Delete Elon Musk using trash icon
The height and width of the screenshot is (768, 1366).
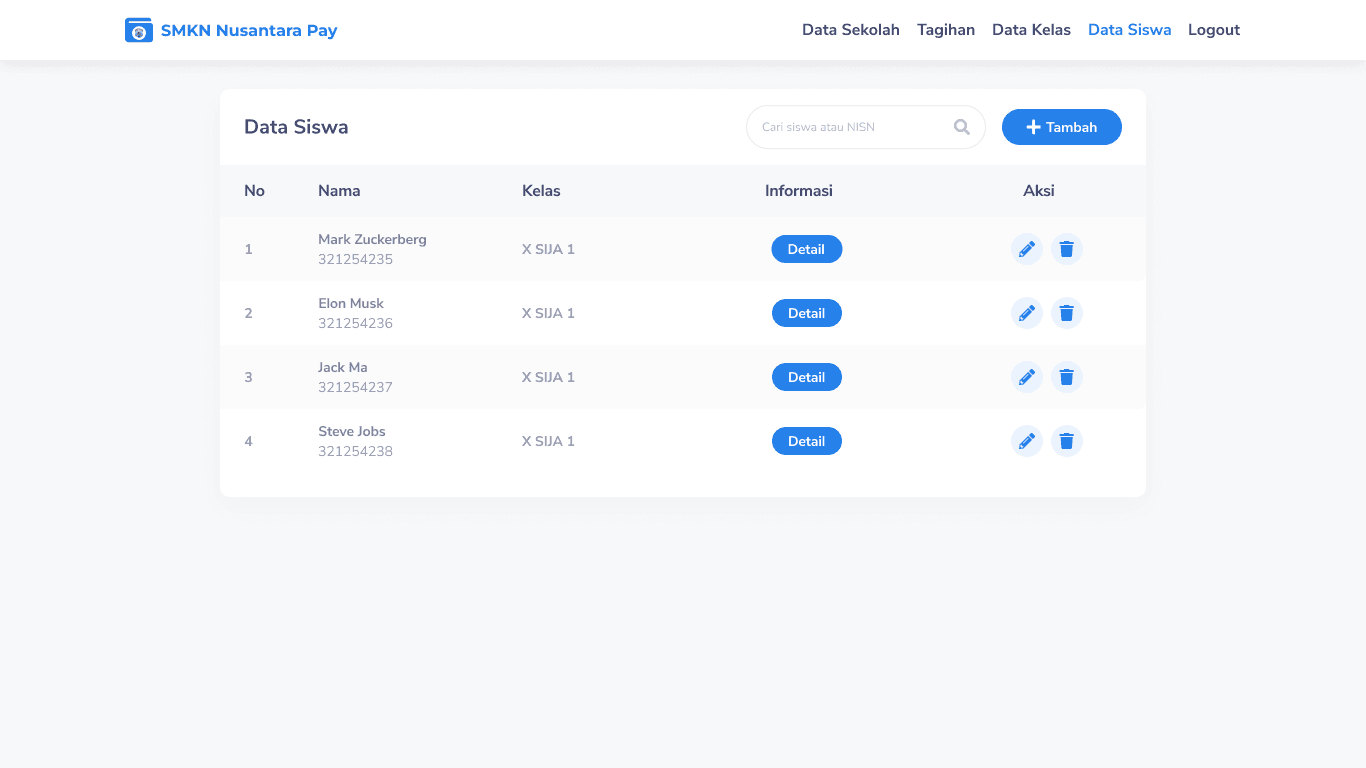point(1067,313)
